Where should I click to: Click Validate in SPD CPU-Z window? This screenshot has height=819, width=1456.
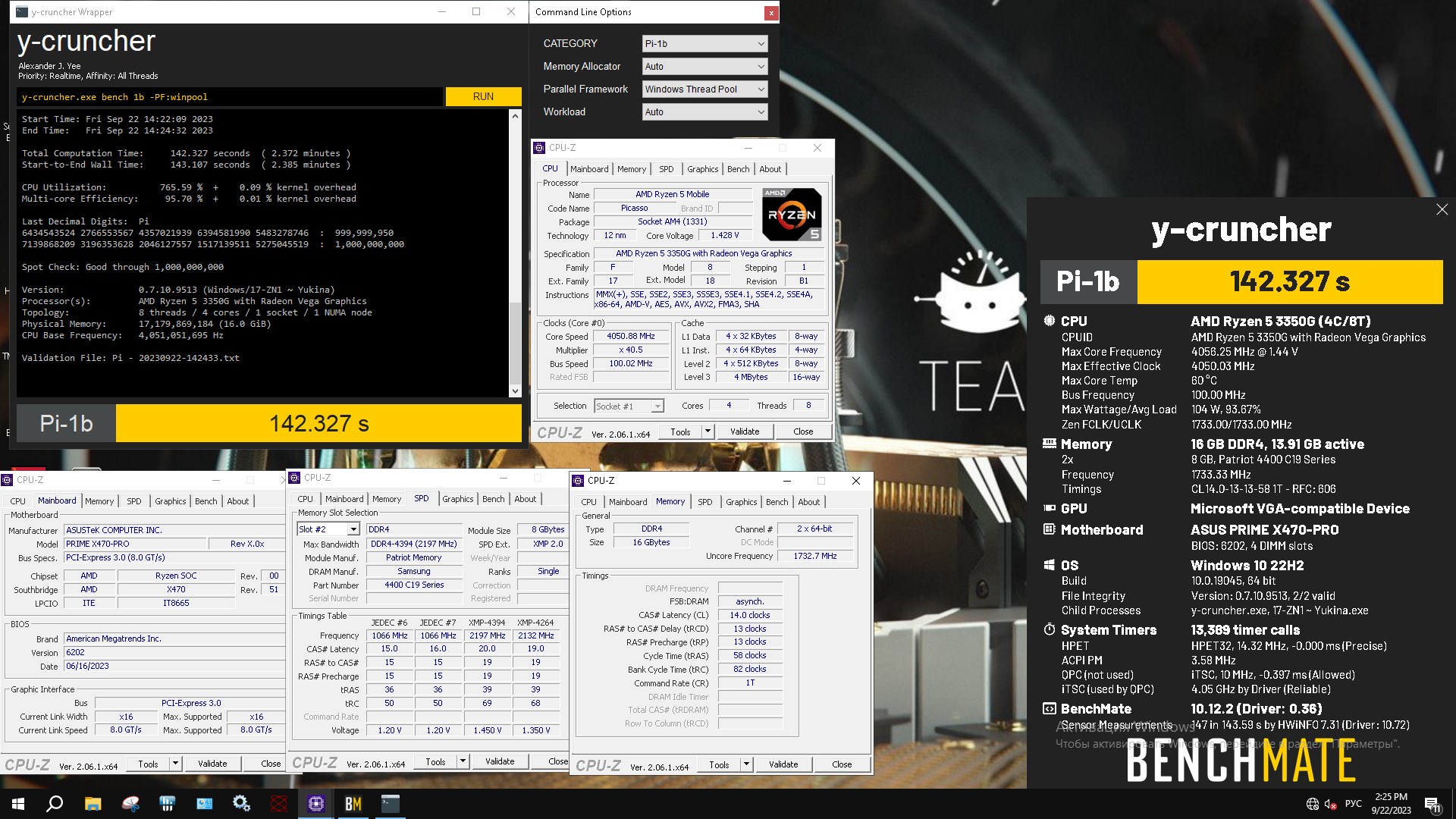pos(500,761)
